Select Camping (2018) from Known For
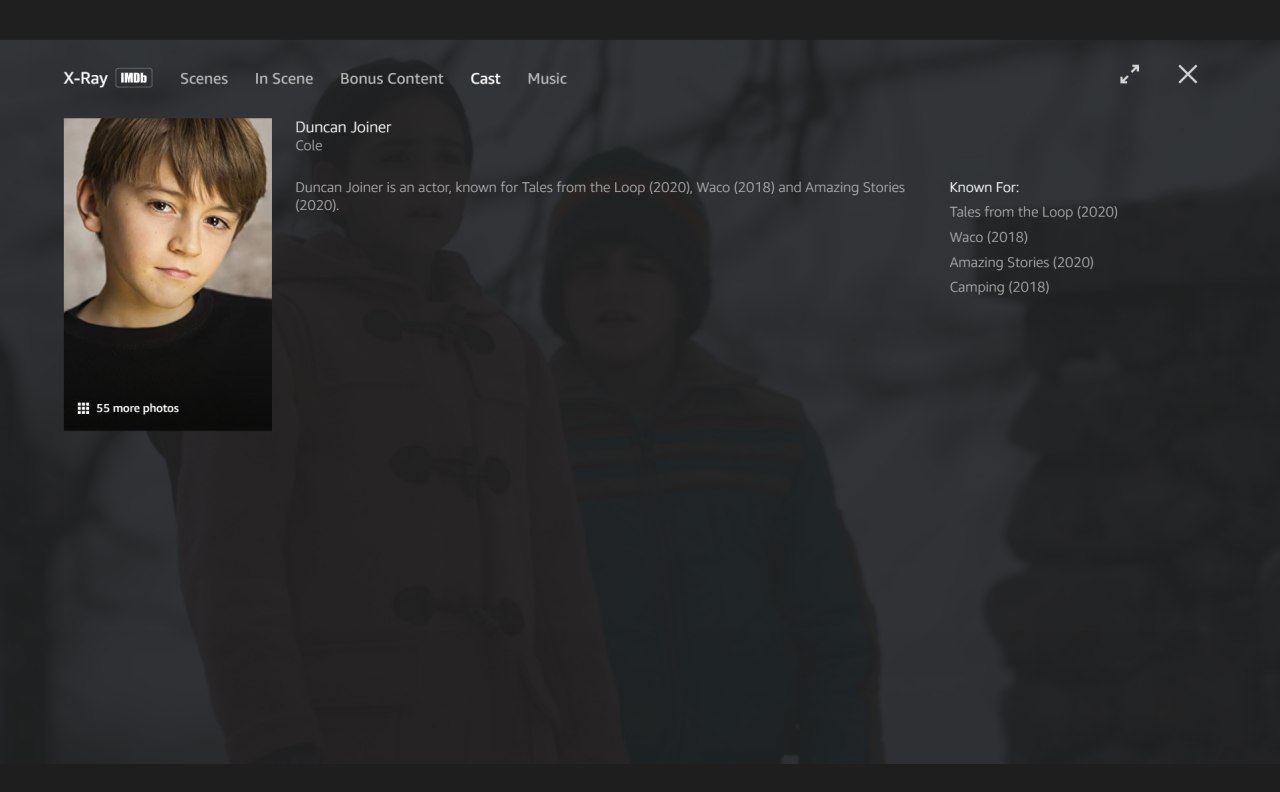 point(1000,287)
